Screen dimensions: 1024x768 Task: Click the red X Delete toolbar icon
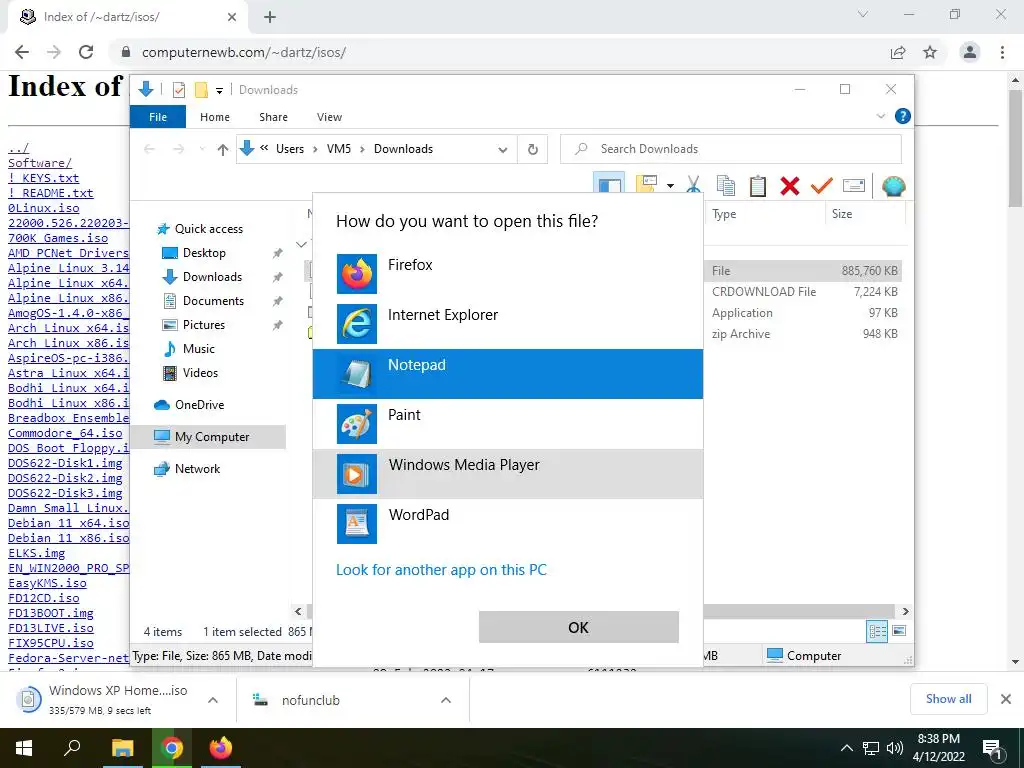pos(790,186)
